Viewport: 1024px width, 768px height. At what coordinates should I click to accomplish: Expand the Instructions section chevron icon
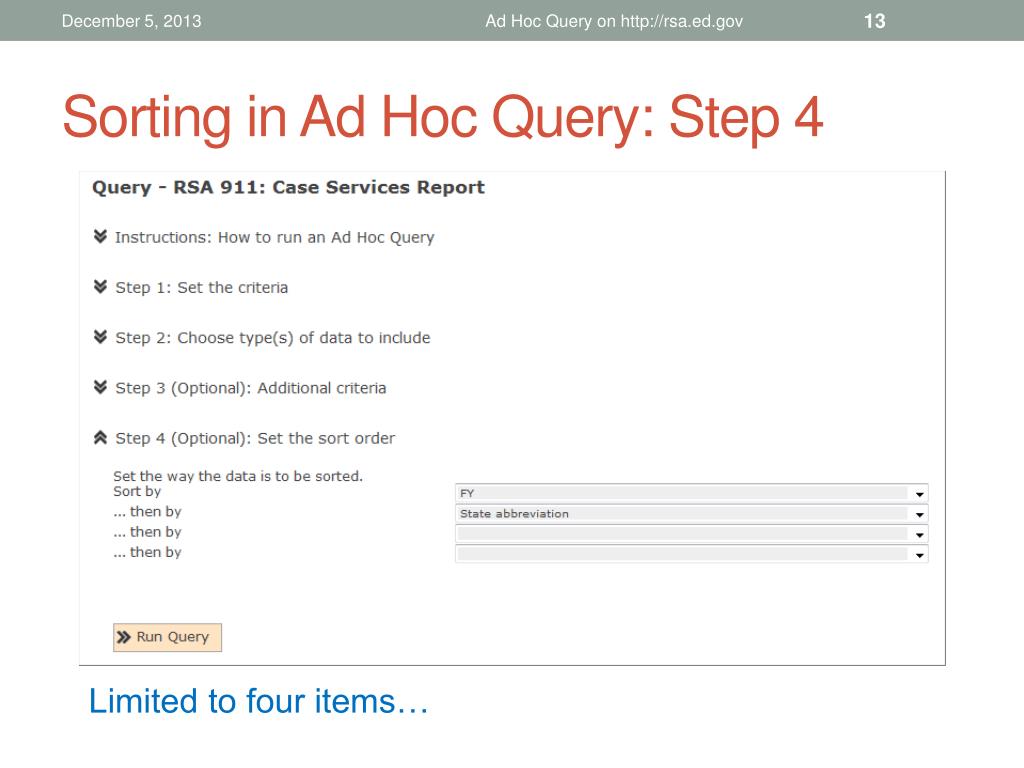point(100,237)
